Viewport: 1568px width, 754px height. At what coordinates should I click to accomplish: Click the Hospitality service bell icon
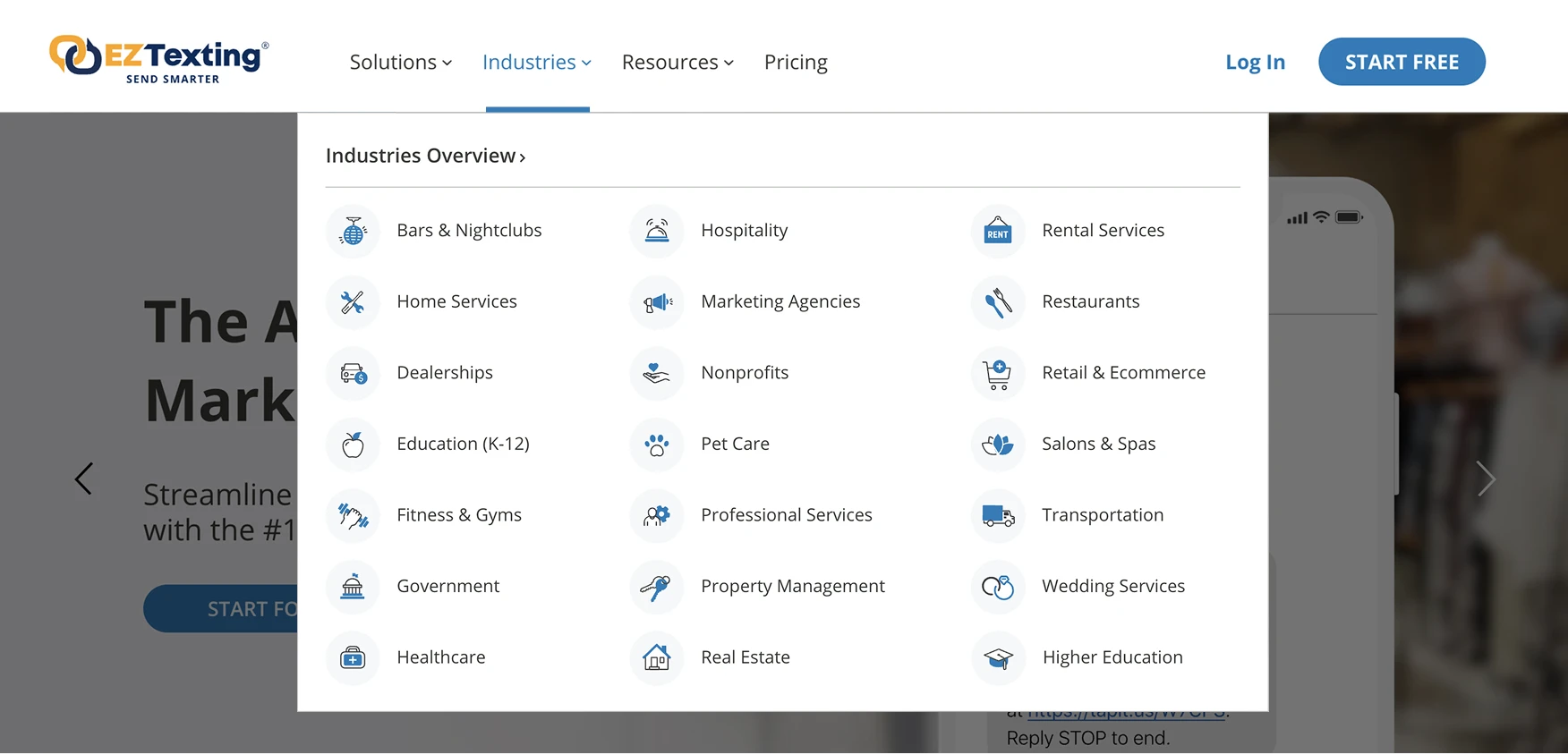[x=657, y=231]
